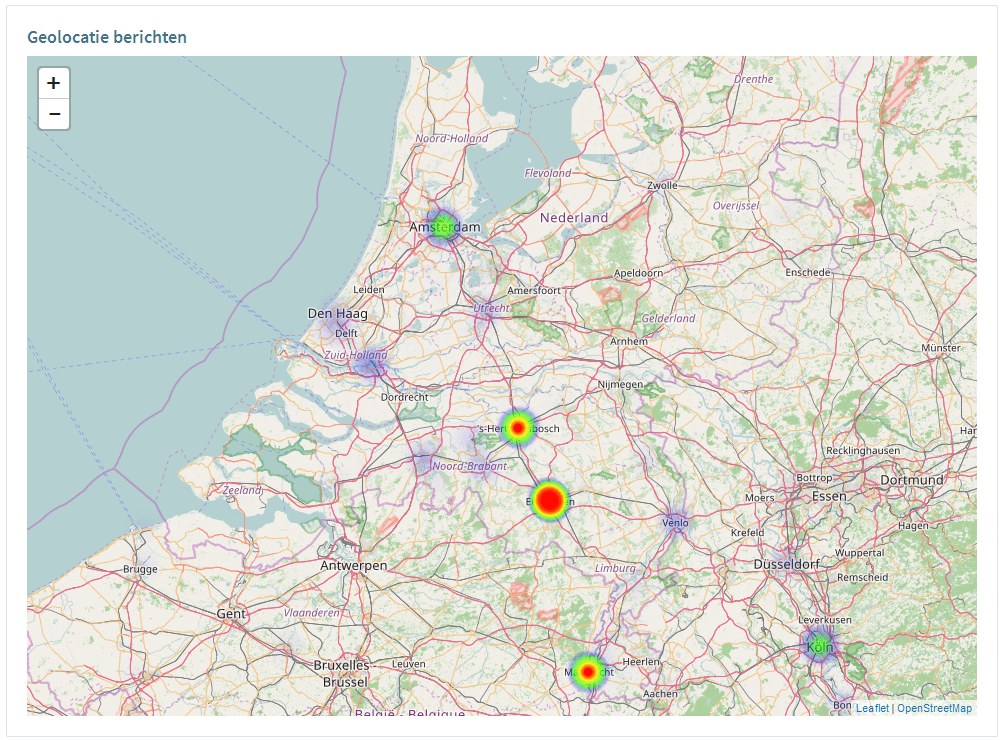This screenshot has width=1000, height=740.
Task: Click the 'Leiden' city label
Action: (369, 290)
